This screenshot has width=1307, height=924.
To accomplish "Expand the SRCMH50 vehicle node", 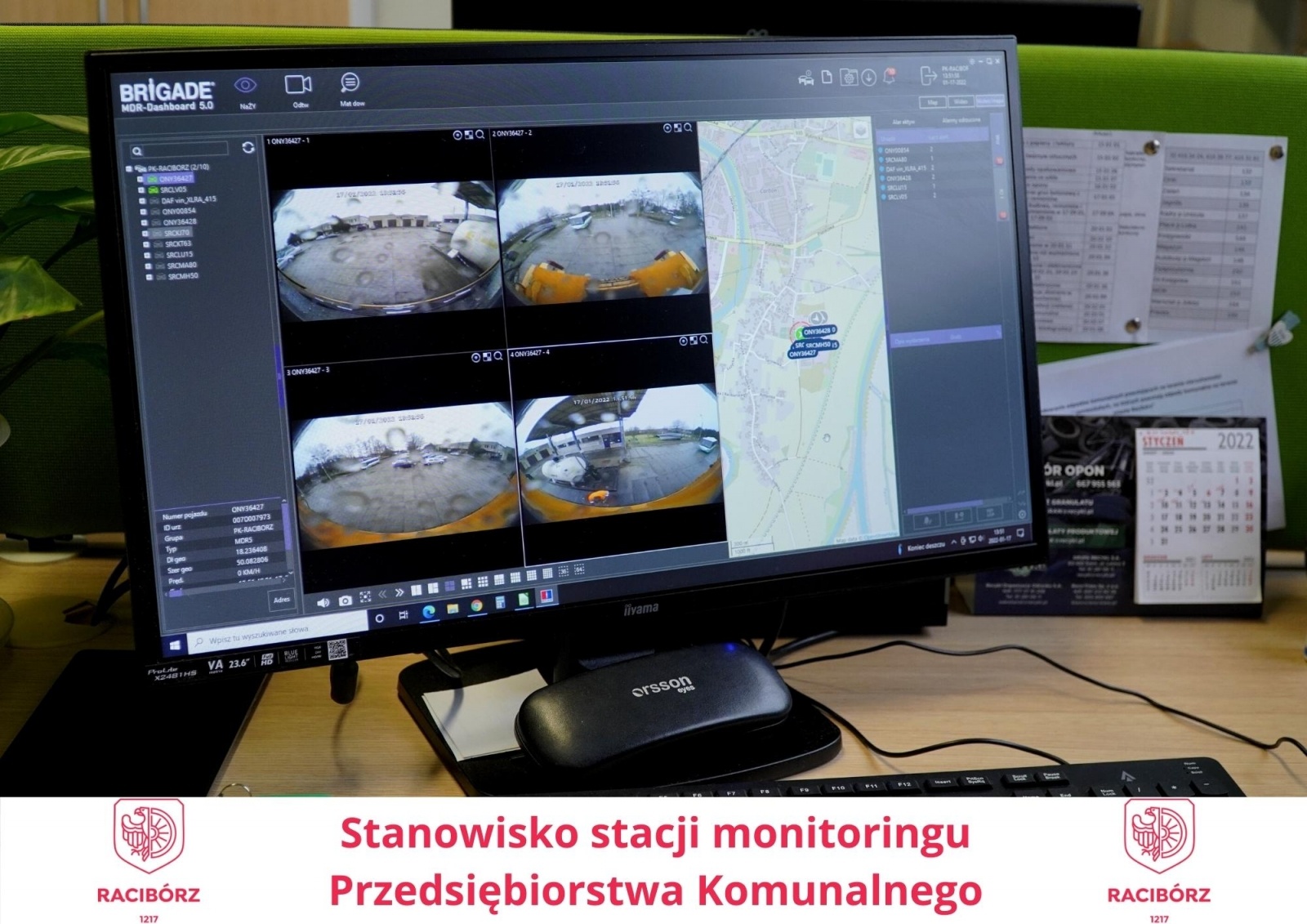I will coord(149,277).
